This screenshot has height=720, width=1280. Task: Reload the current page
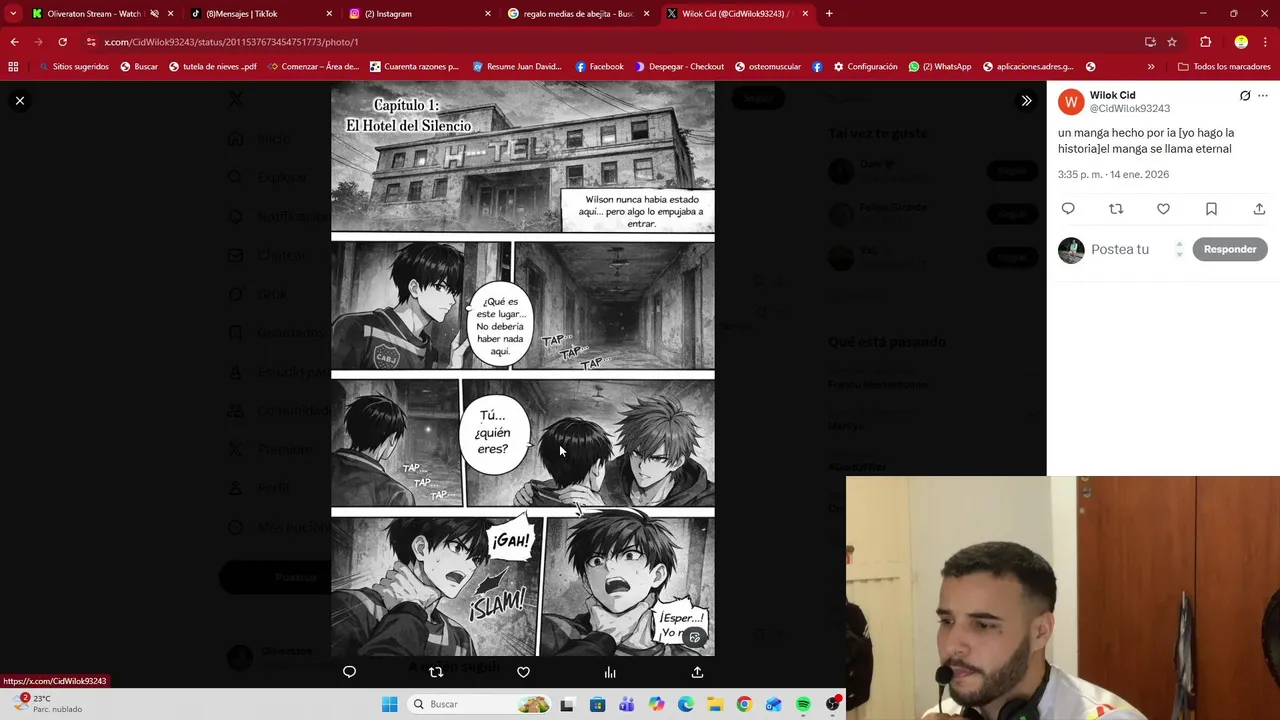click(x=62, y=42)
